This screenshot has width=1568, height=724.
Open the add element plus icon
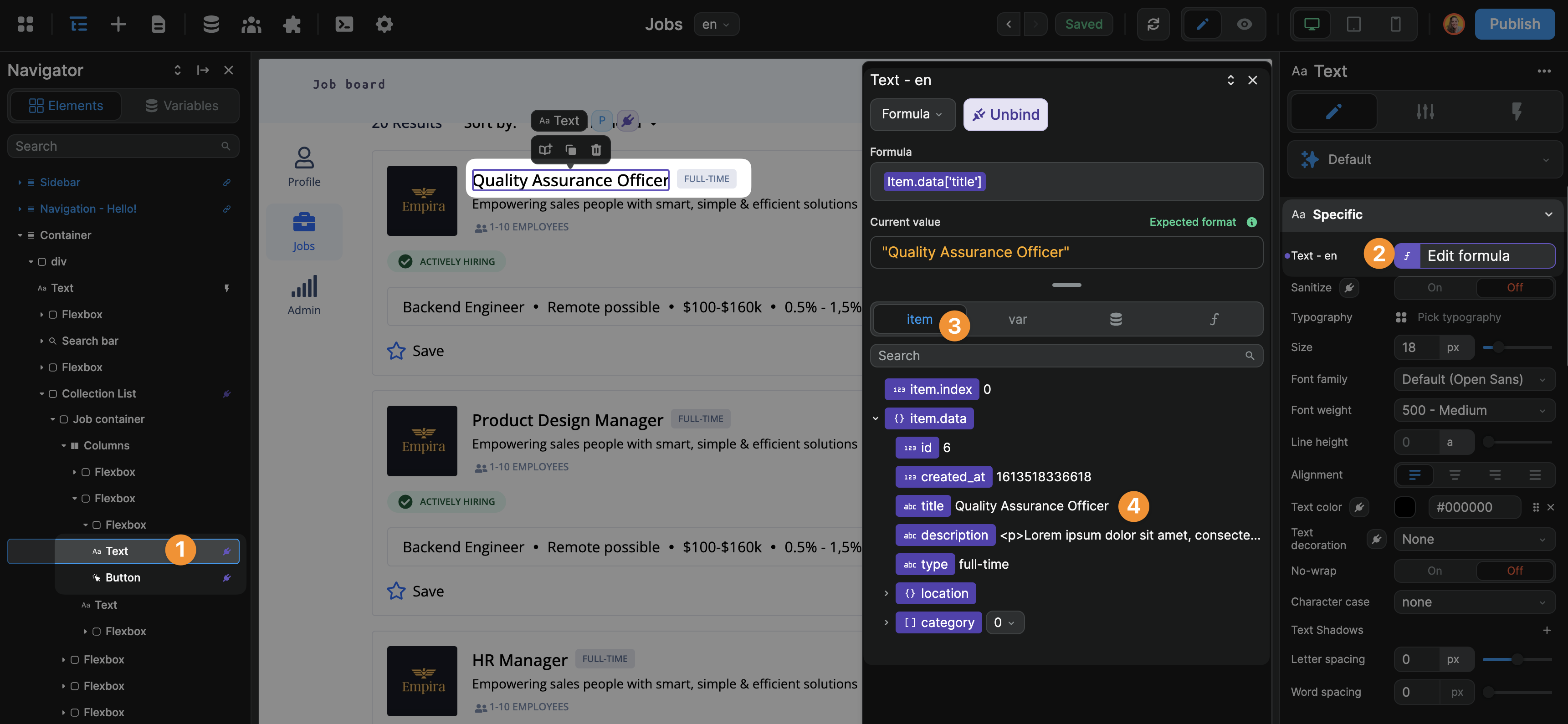click(118, 24)
